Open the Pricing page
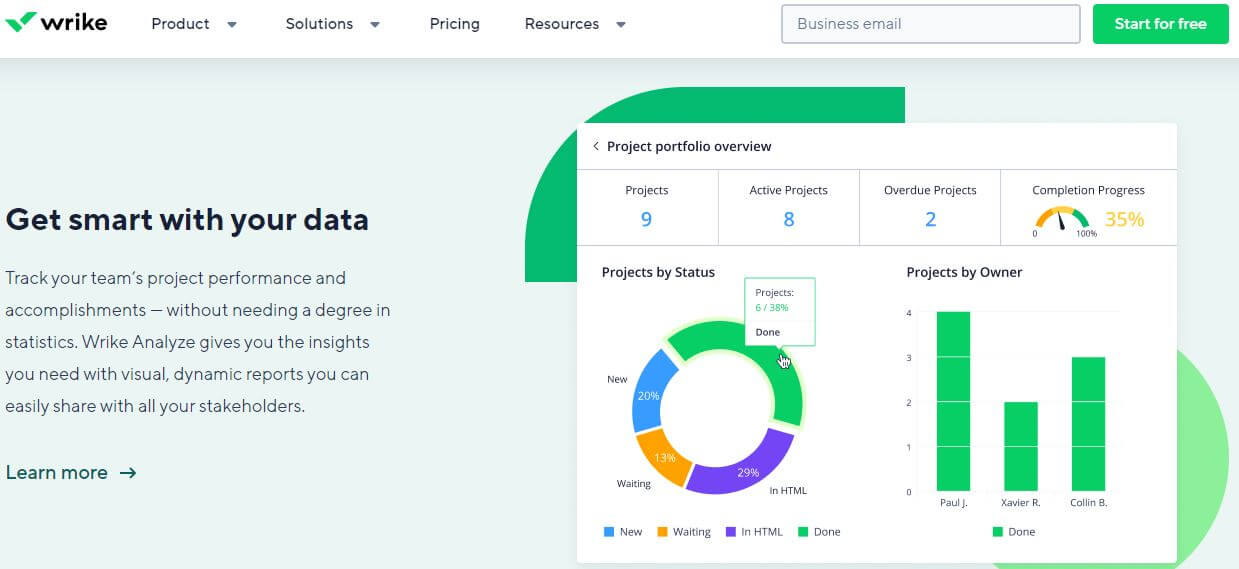The height and width of the screenshot is (569, 1239). pyautogui.click(x=454, y=24)
